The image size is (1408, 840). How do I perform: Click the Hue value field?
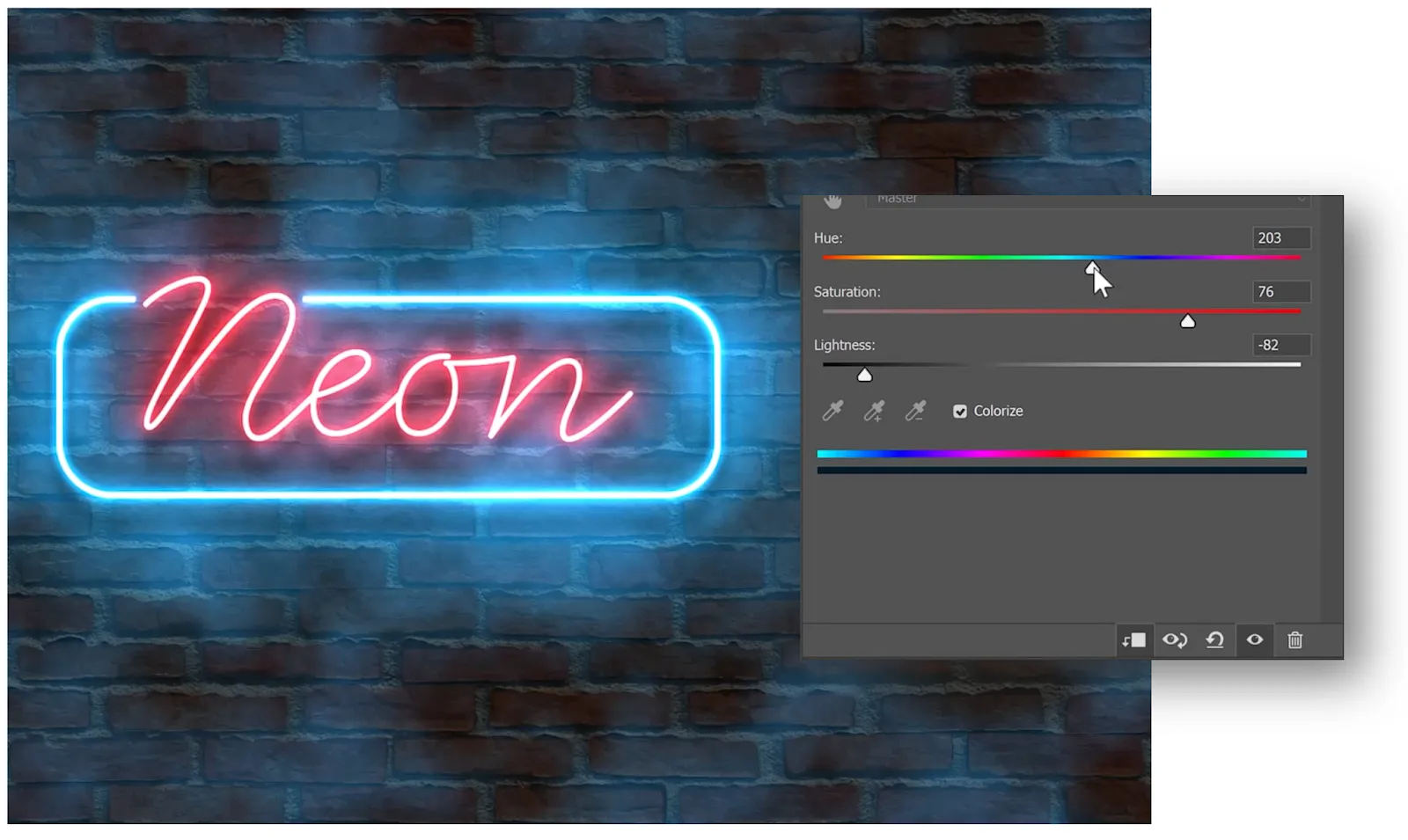point(1281,238)
